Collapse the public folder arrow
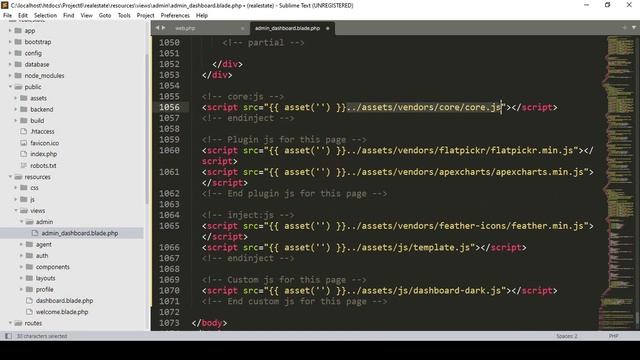 point(10,87)
